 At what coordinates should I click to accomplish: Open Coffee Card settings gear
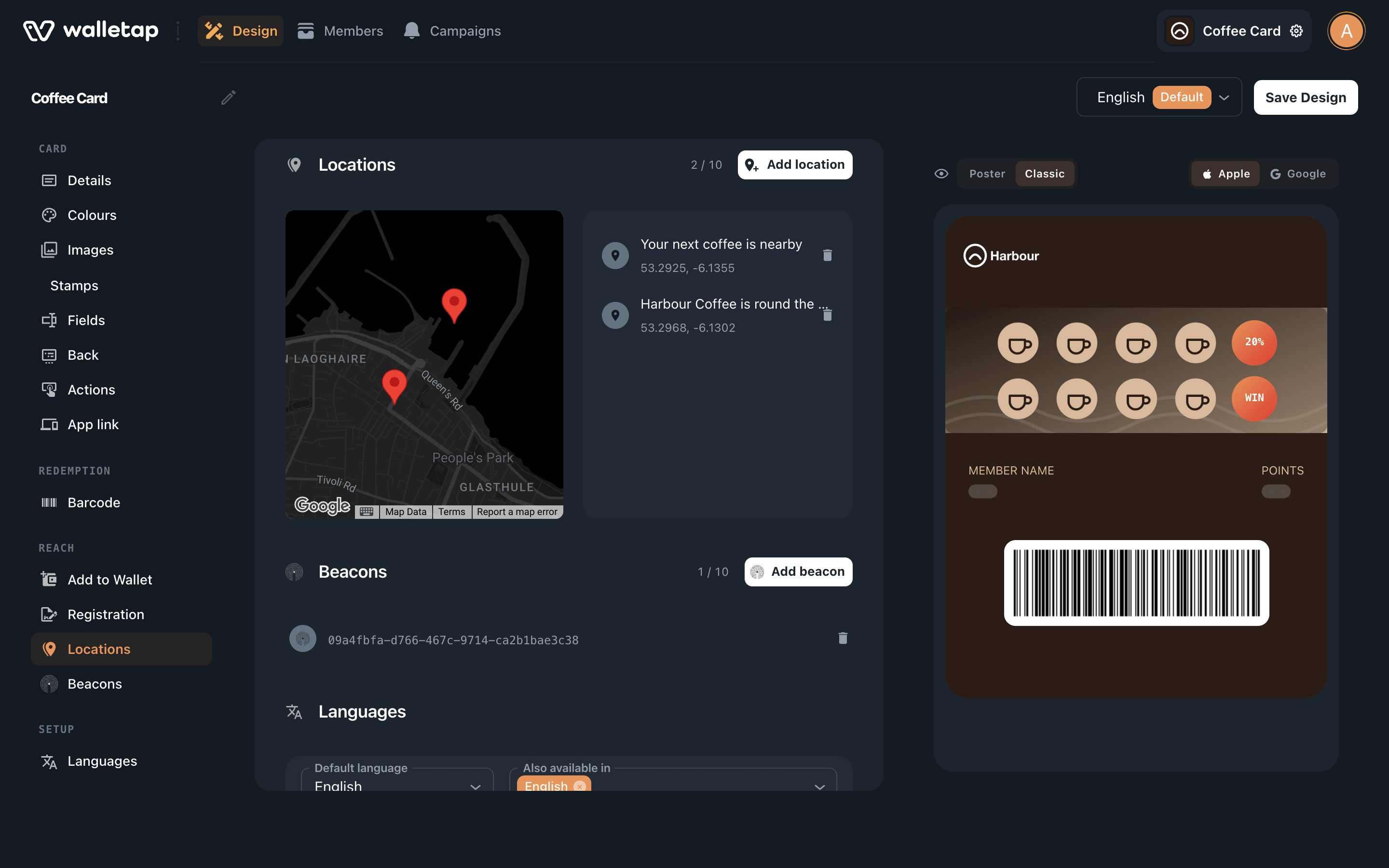tap(1296, 31)
